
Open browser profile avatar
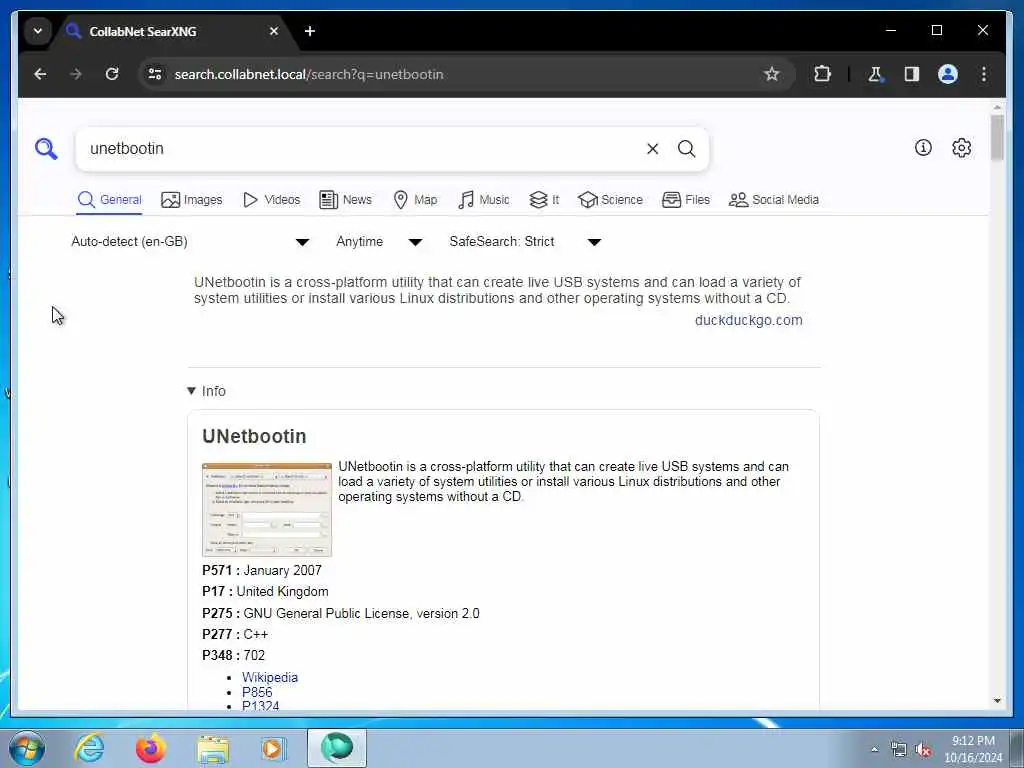[x=948, y=74]
